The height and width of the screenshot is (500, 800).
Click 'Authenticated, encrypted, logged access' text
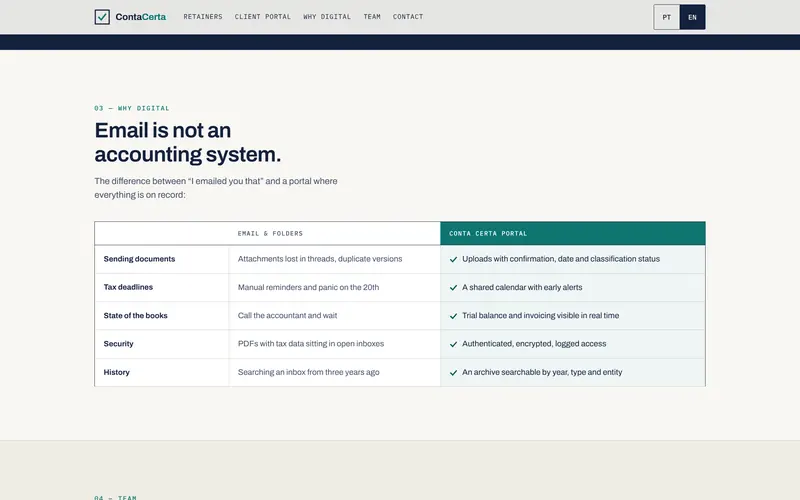[534, 344]
